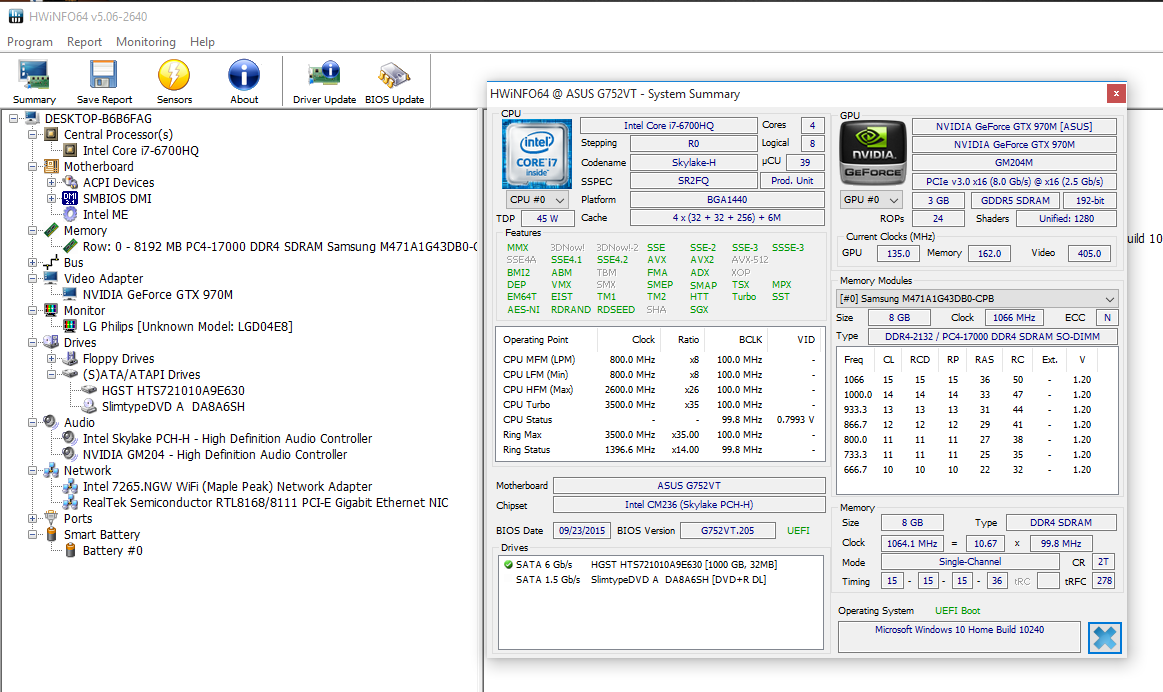The image size is (1163, 692).
Task: Select the Central Processor(s) chip icon in tree
Action: tap(51, 134)
